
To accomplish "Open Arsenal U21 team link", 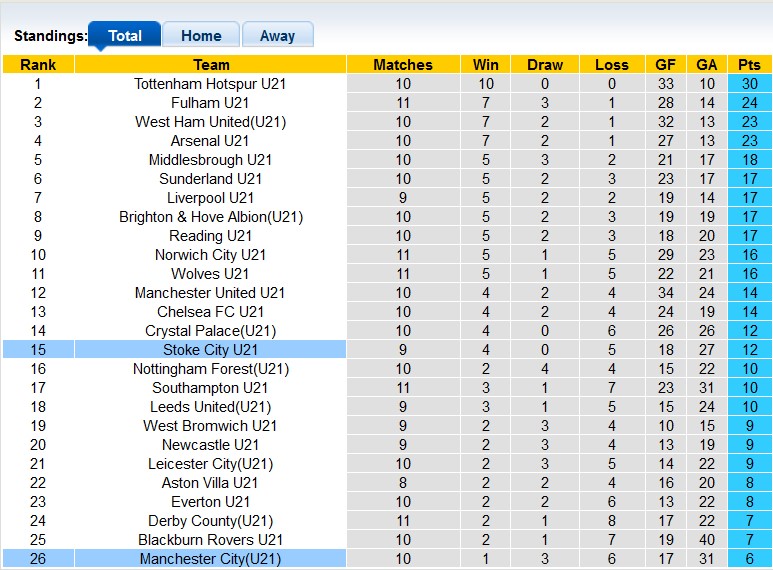I will tap(210, 141).
